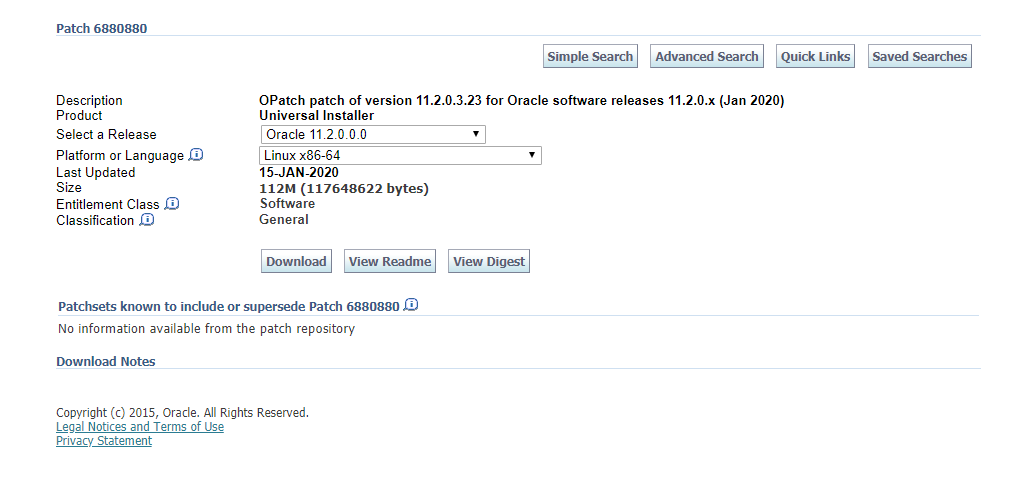Expand the Select a Release dropdown

[x=372, y=134]
